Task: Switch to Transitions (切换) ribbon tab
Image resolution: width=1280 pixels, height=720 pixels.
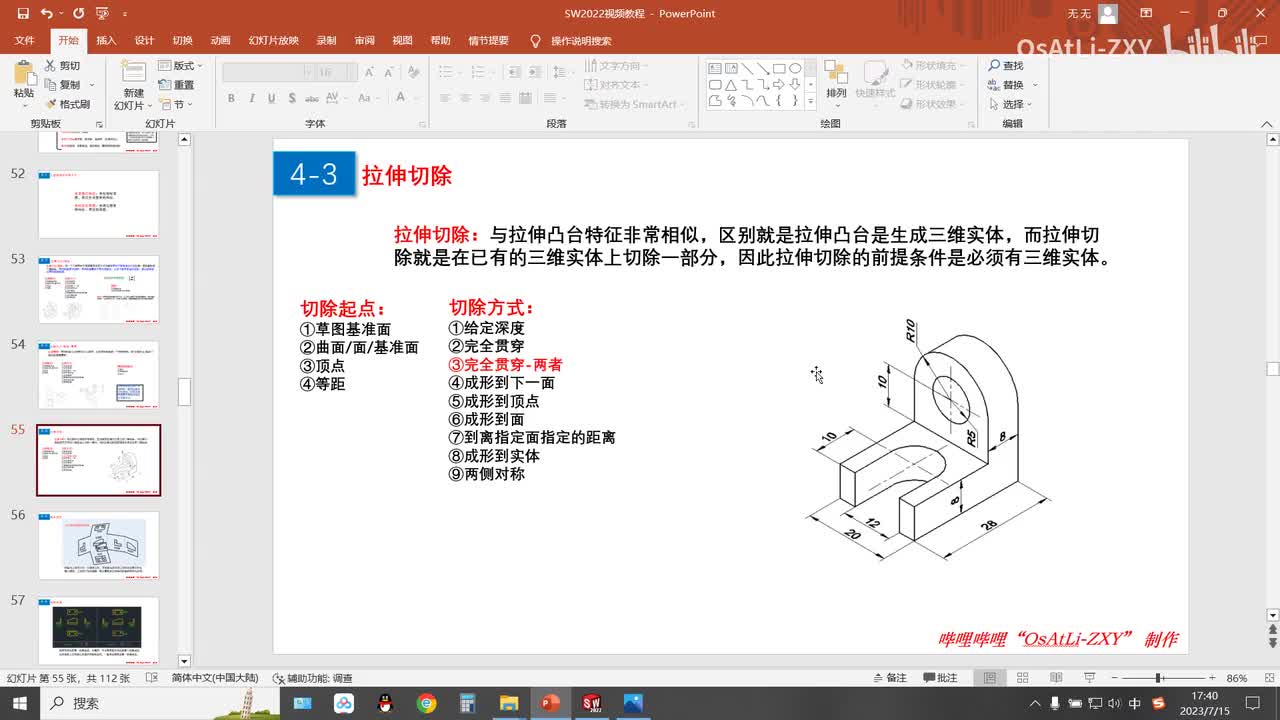Action: [182, 41]
